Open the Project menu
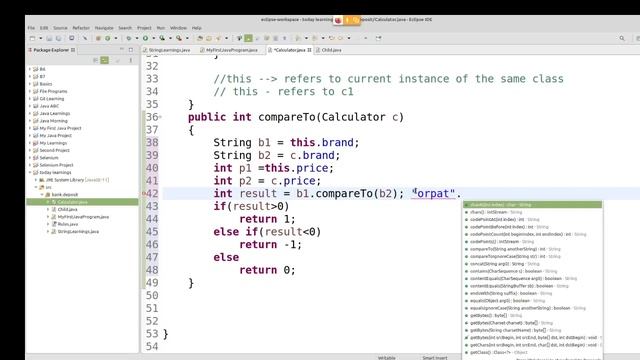Screen dimensions: 640x360 coord(144,28)
